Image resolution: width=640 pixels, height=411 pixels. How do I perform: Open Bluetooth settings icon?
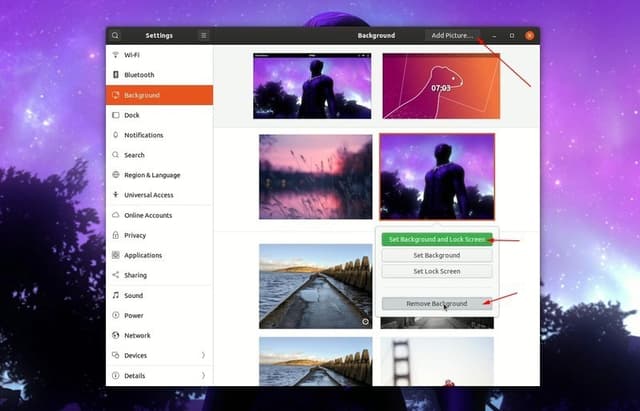116,75
